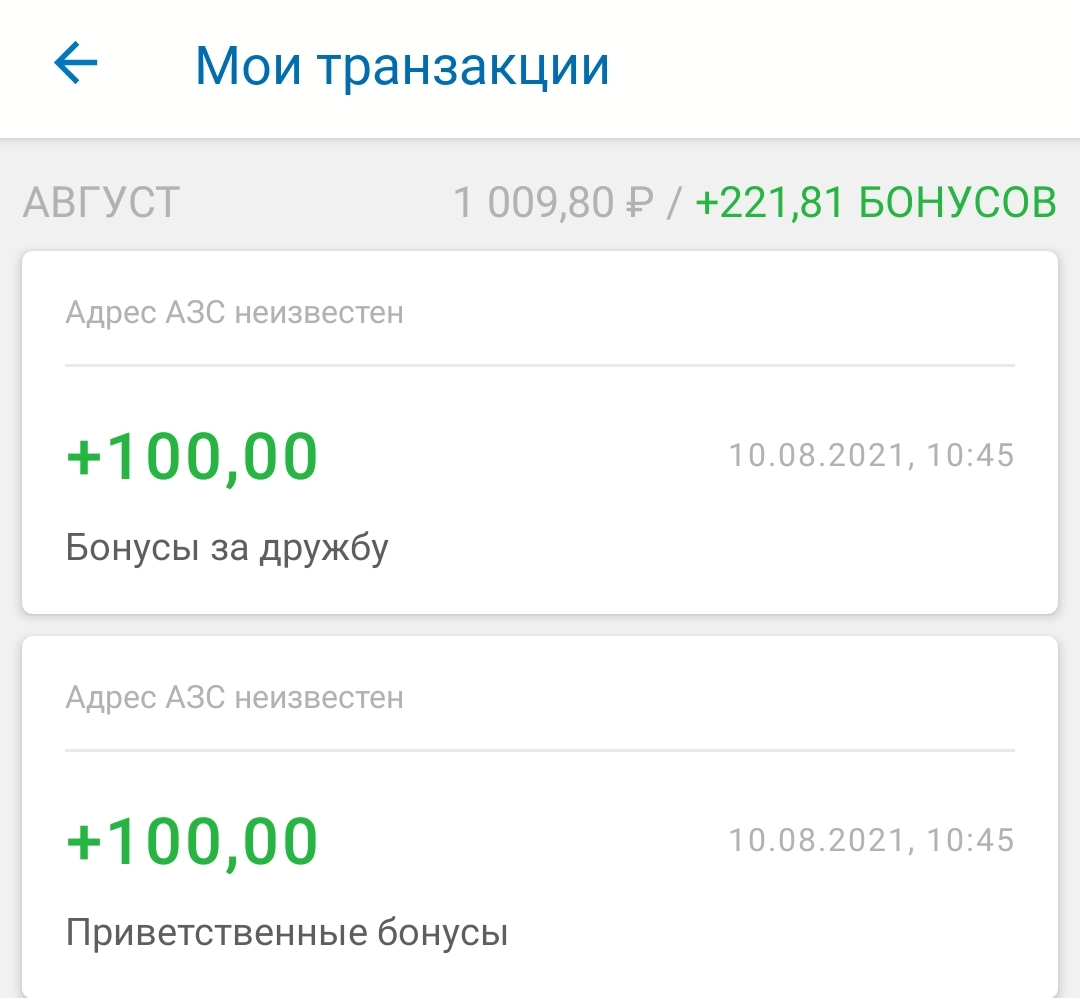Select the 'Мои транзакции' page title
The height and width of the screenshot is (998, 1080).
tap(402, 66)
